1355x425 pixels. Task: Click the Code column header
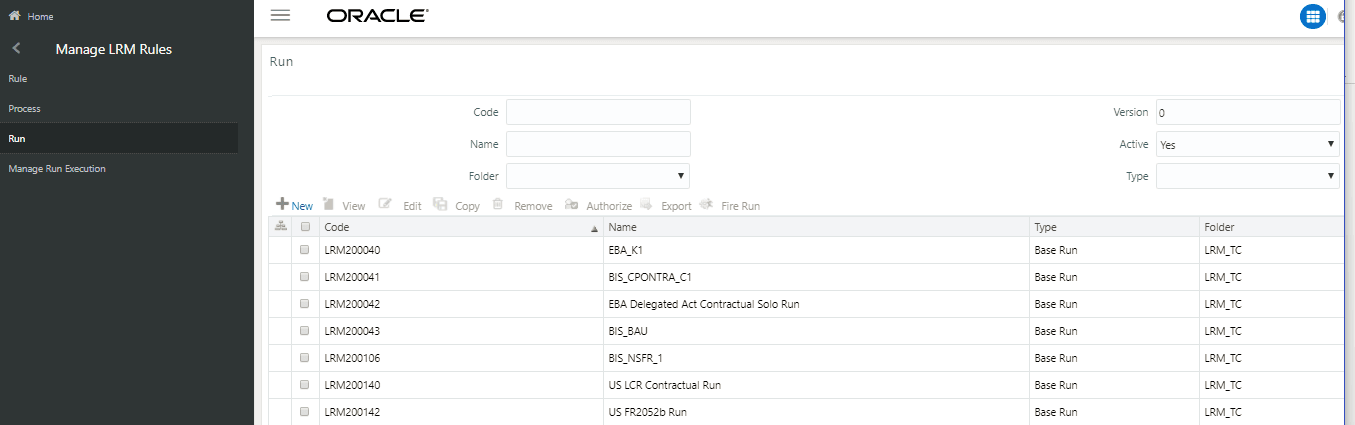[461, 227]
